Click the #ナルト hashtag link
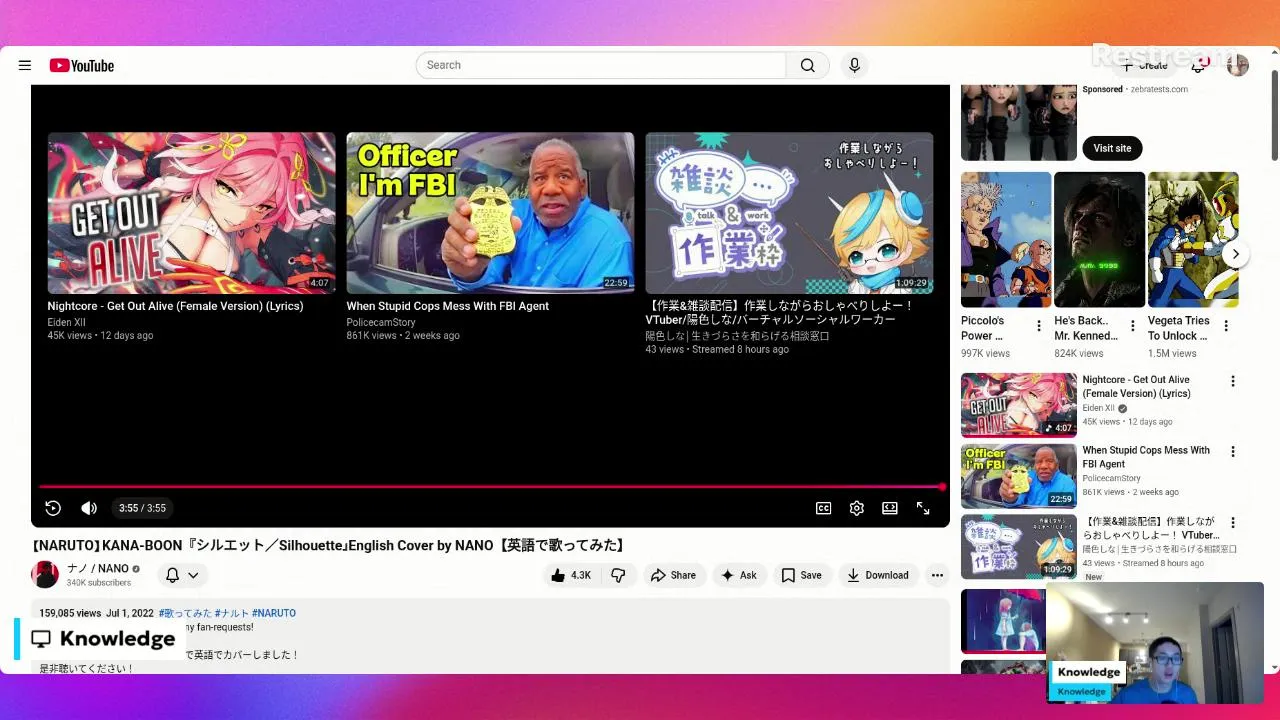1280x720 pixels. (232, 613)
